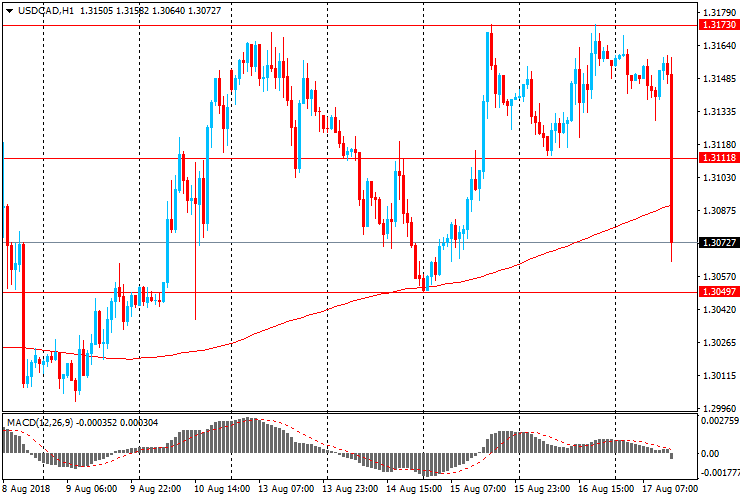This screenshot has width=740, height=500.
Task: Select the 1.30420 price scale value
Action: (719, 309)
